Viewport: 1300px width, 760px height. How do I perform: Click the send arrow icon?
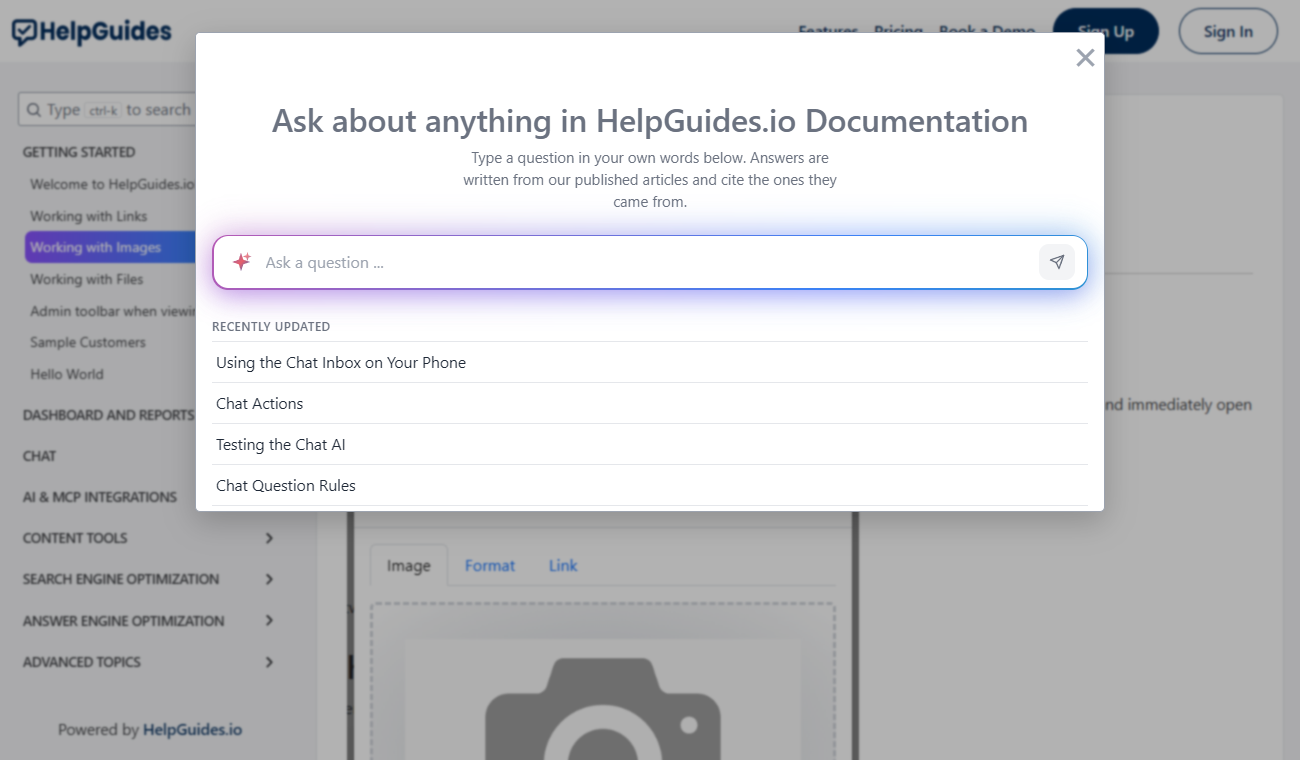tap(1057, 262)
